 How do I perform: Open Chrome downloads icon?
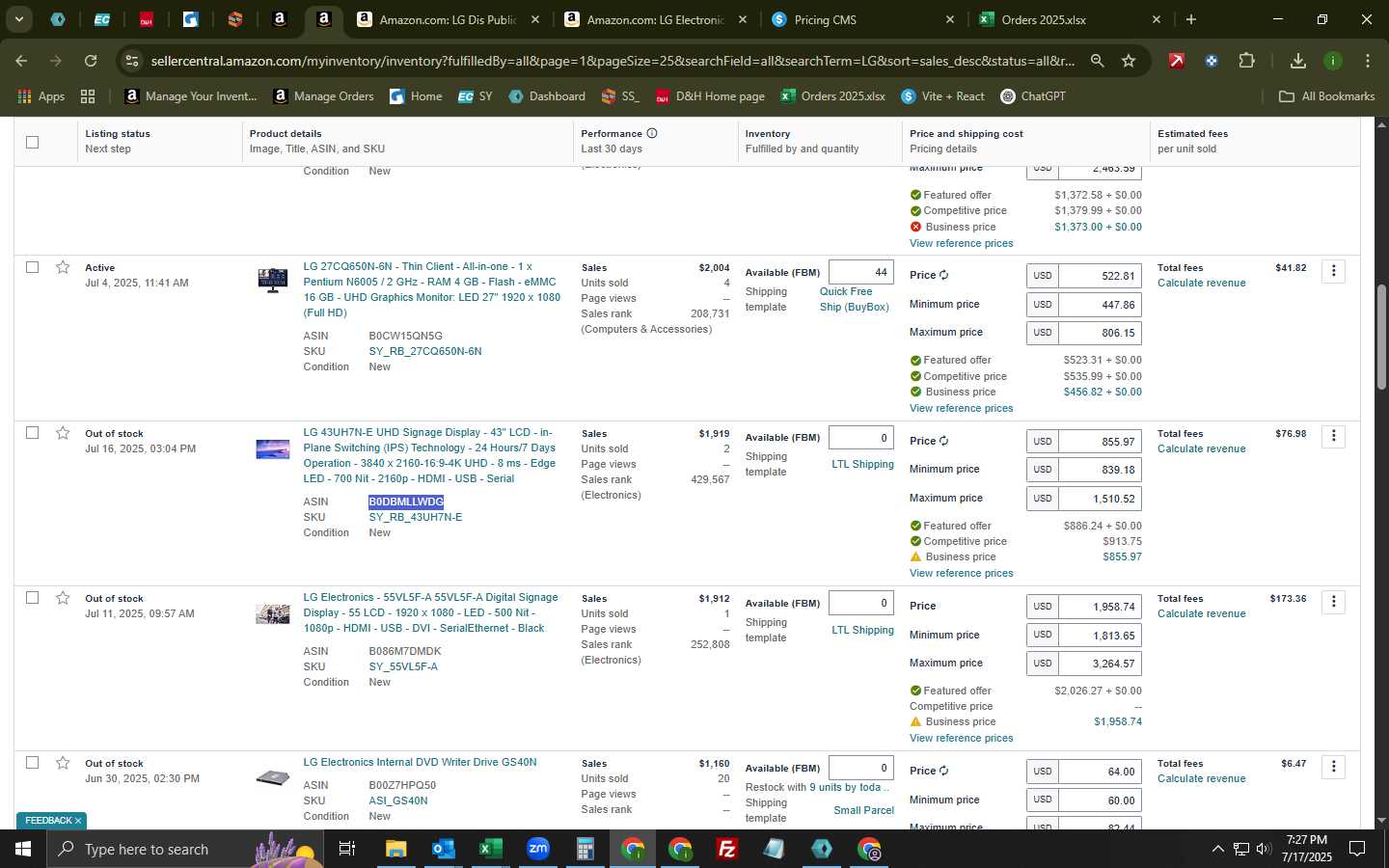click(1298, 61)
